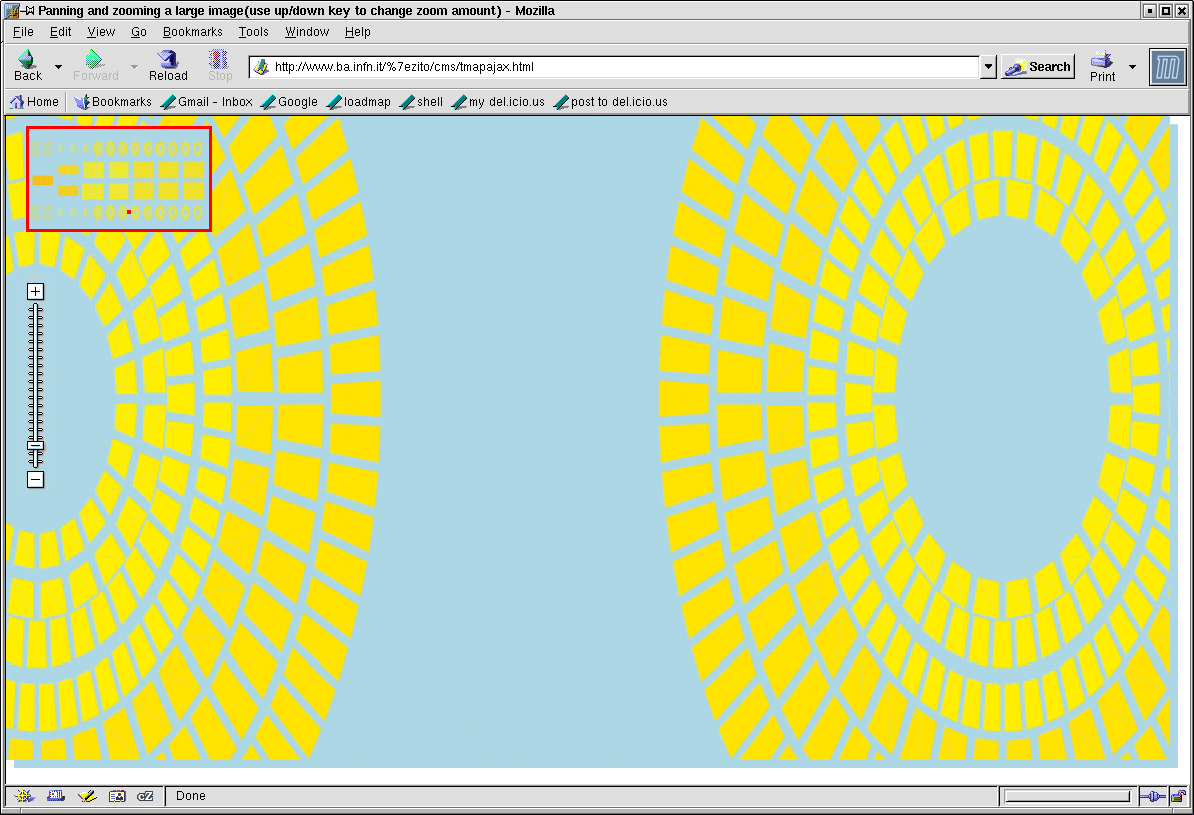Toggle the online/offline connection icon
Image resolution: width=1194 pixels, height=815 pixels.
[1152, 796]
